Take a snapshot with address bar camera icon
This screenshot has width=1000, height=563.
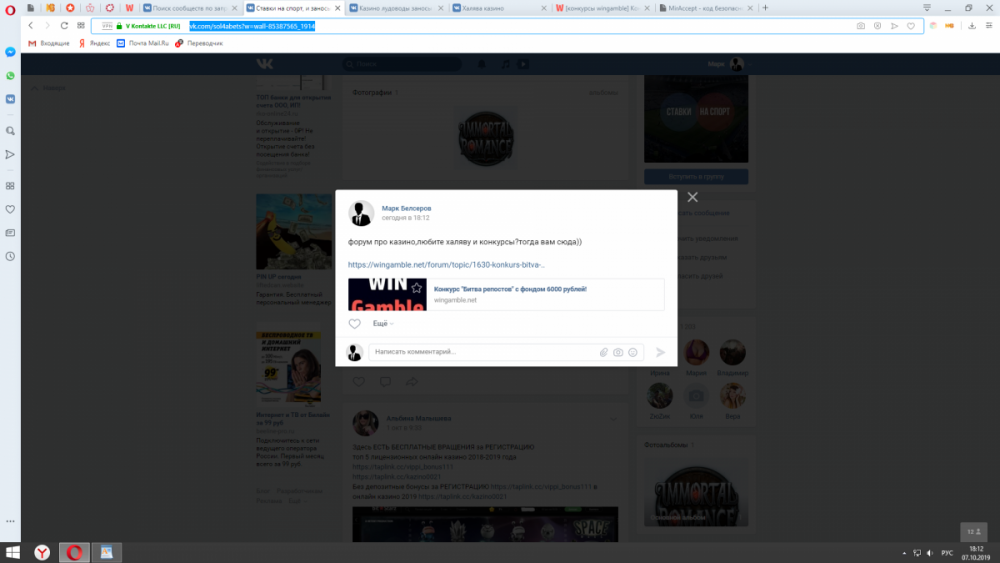point(861,26)
